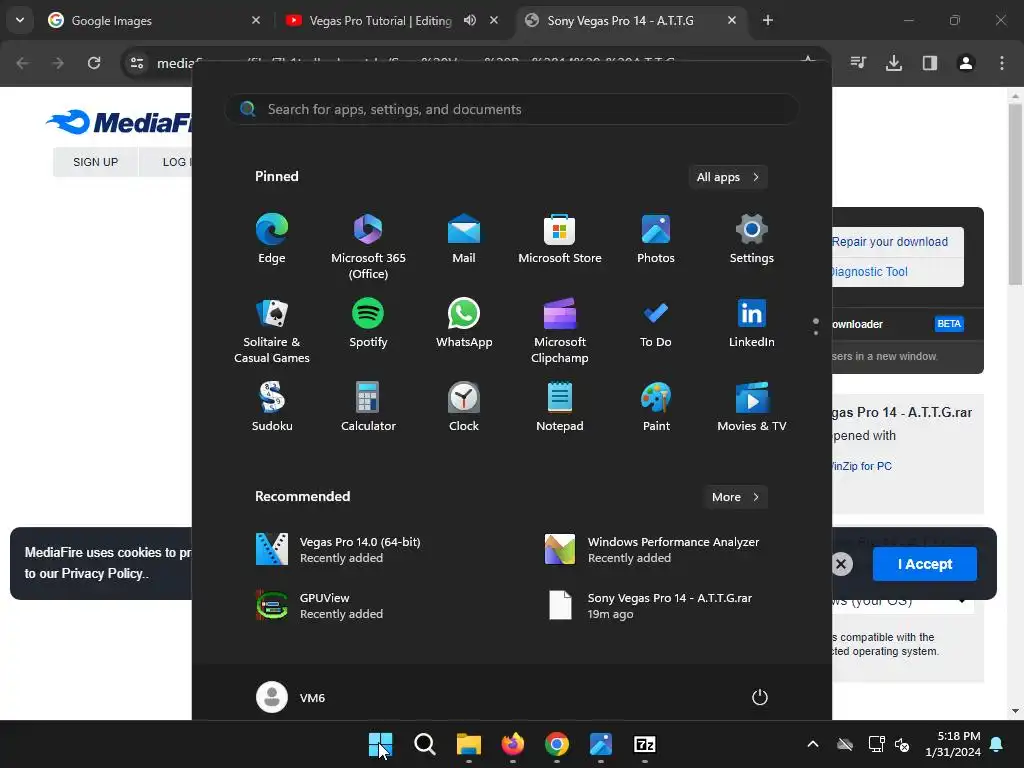Follow the Repair your download link
Image resolution: width=1024 pixels, height=768 pixels.
pos(889,242)
